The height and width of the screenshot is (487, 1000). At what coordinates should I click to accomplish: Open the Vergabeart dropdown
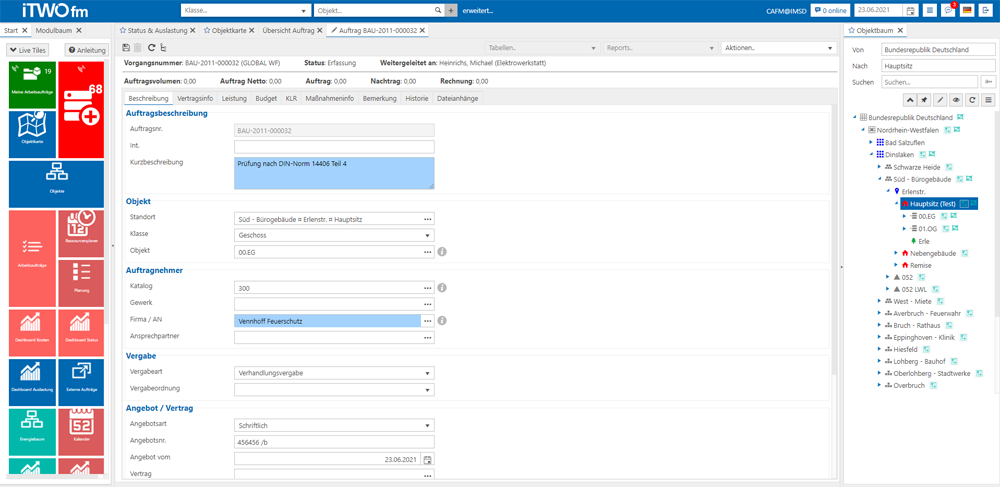pos(334,372)
